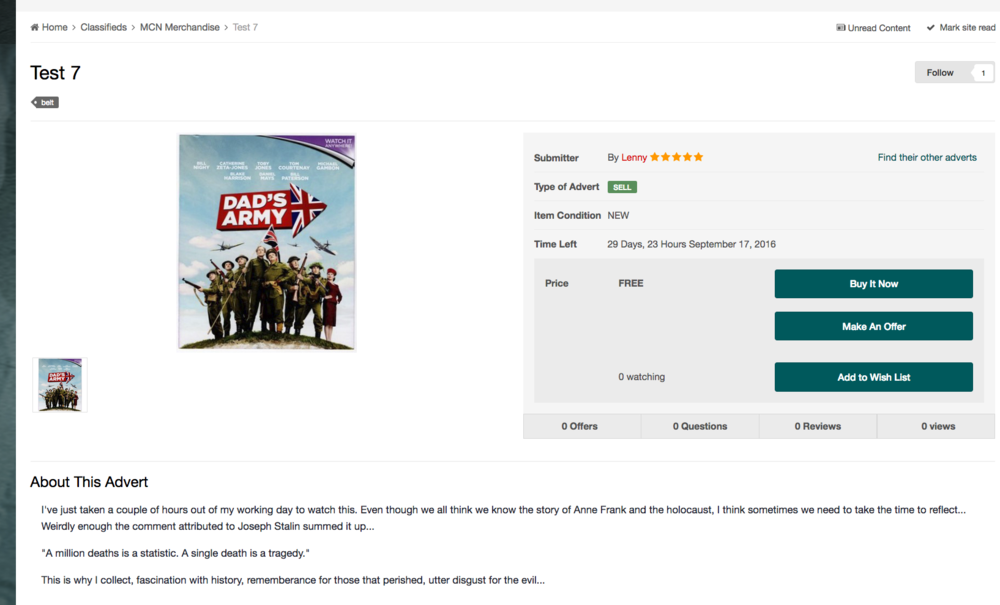Switch to the 0 Offers tab
Screen dimensions: 1000x605
click(x=582, y=426)
